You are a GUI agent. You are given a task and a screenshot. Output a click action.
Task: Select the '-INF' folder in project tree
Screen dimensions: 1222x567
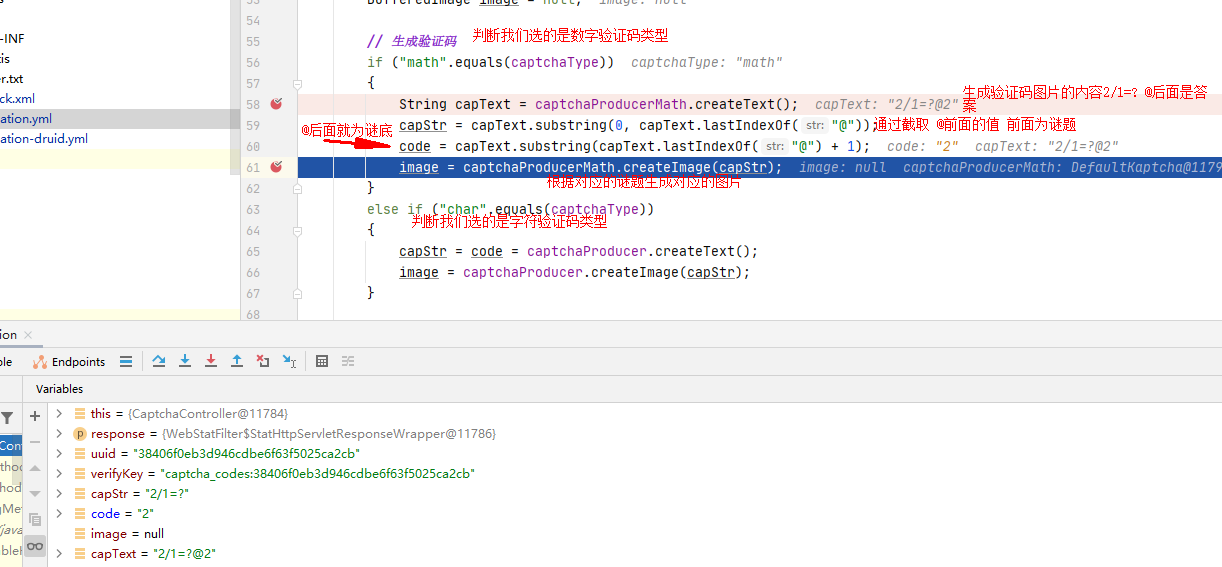(x=13, y=38)
